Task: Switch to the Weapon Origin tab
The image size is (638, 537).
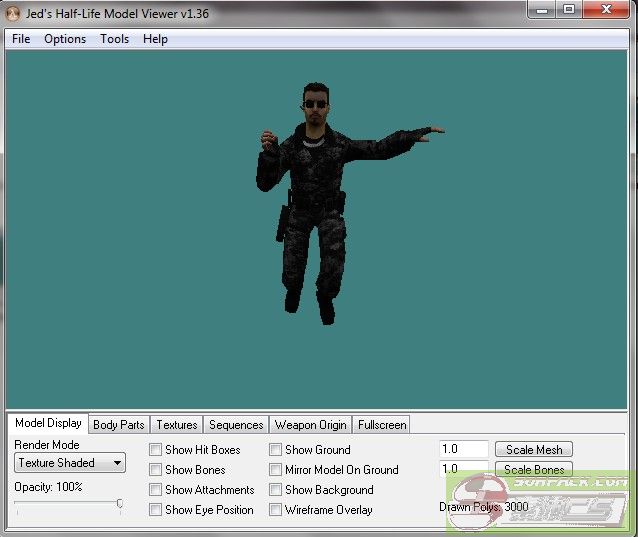Action: point(311,425)
